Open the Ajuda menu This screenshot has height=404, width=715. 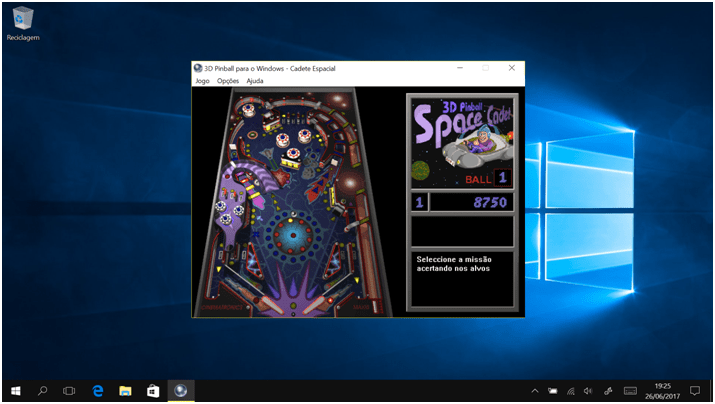[255, 81]
